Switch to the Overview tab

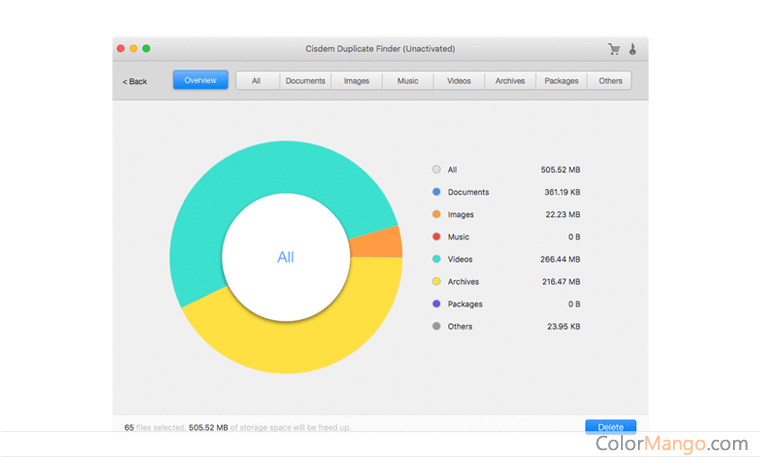[x=200, y=80]
